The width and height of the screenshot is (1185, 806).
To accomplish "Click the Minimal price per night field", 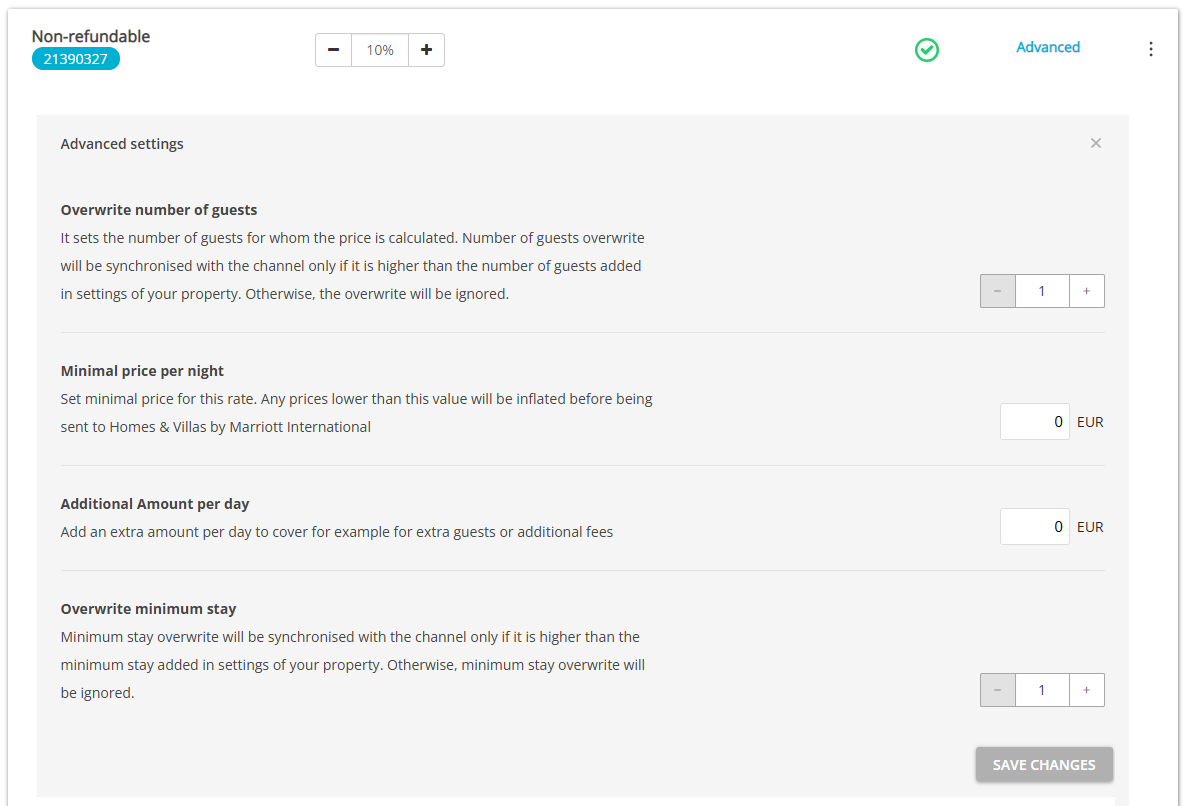I will [x=1035, y=422].
